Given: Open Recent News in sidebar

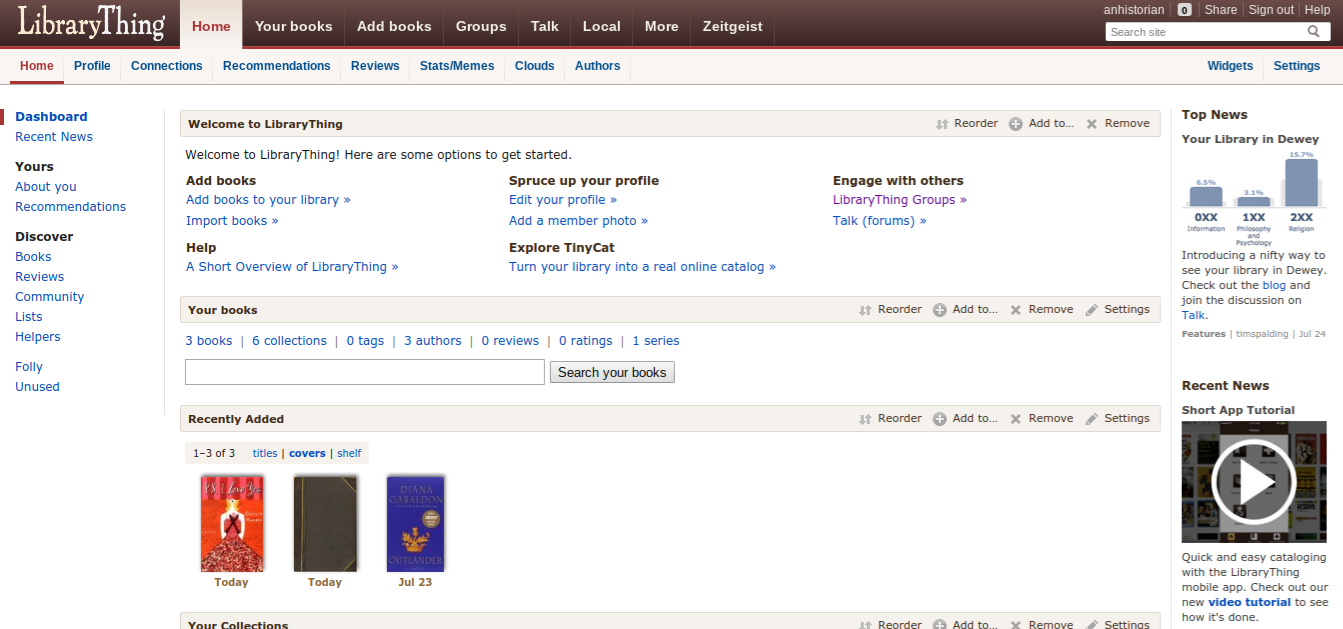Looking at the screenshot, I should pos(54,137).
